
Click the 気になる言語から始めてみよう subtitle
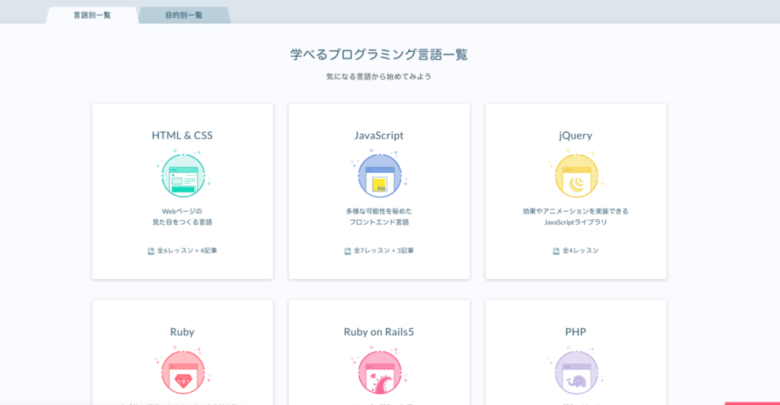[x=379, y=77]
